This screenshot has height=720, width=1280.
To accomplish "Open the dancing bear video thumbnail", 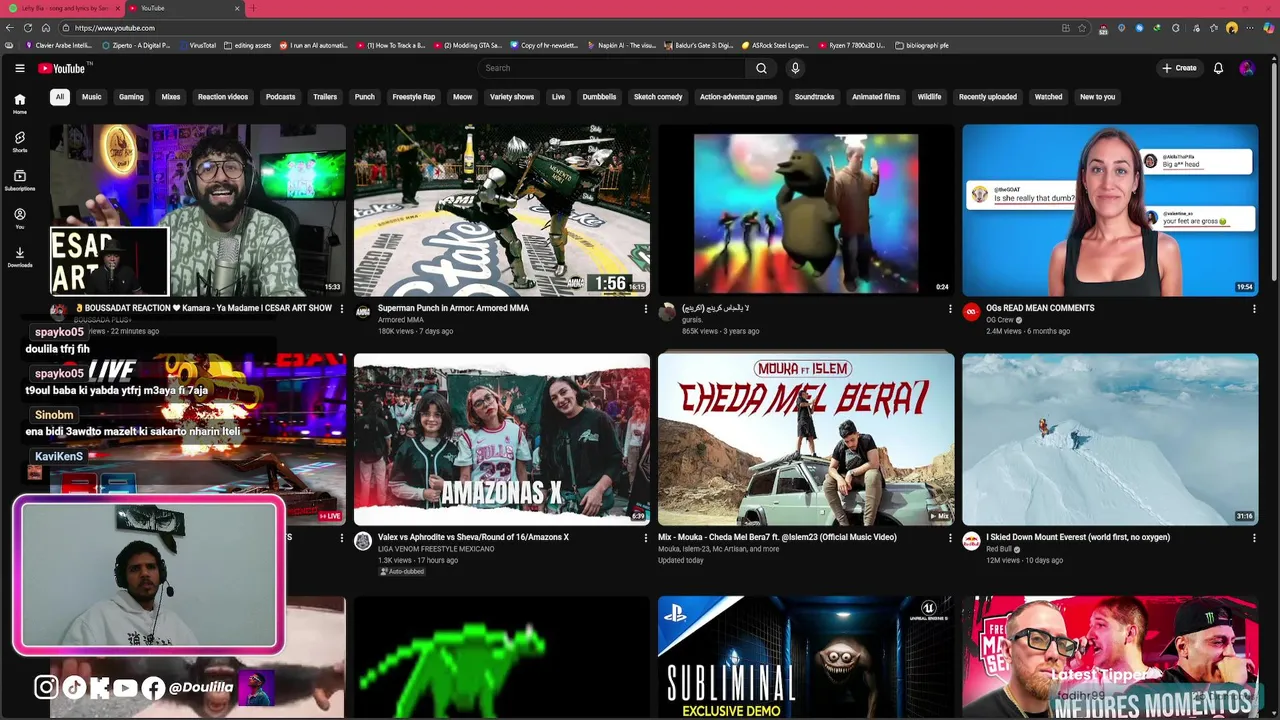I will tap(806, 209).
